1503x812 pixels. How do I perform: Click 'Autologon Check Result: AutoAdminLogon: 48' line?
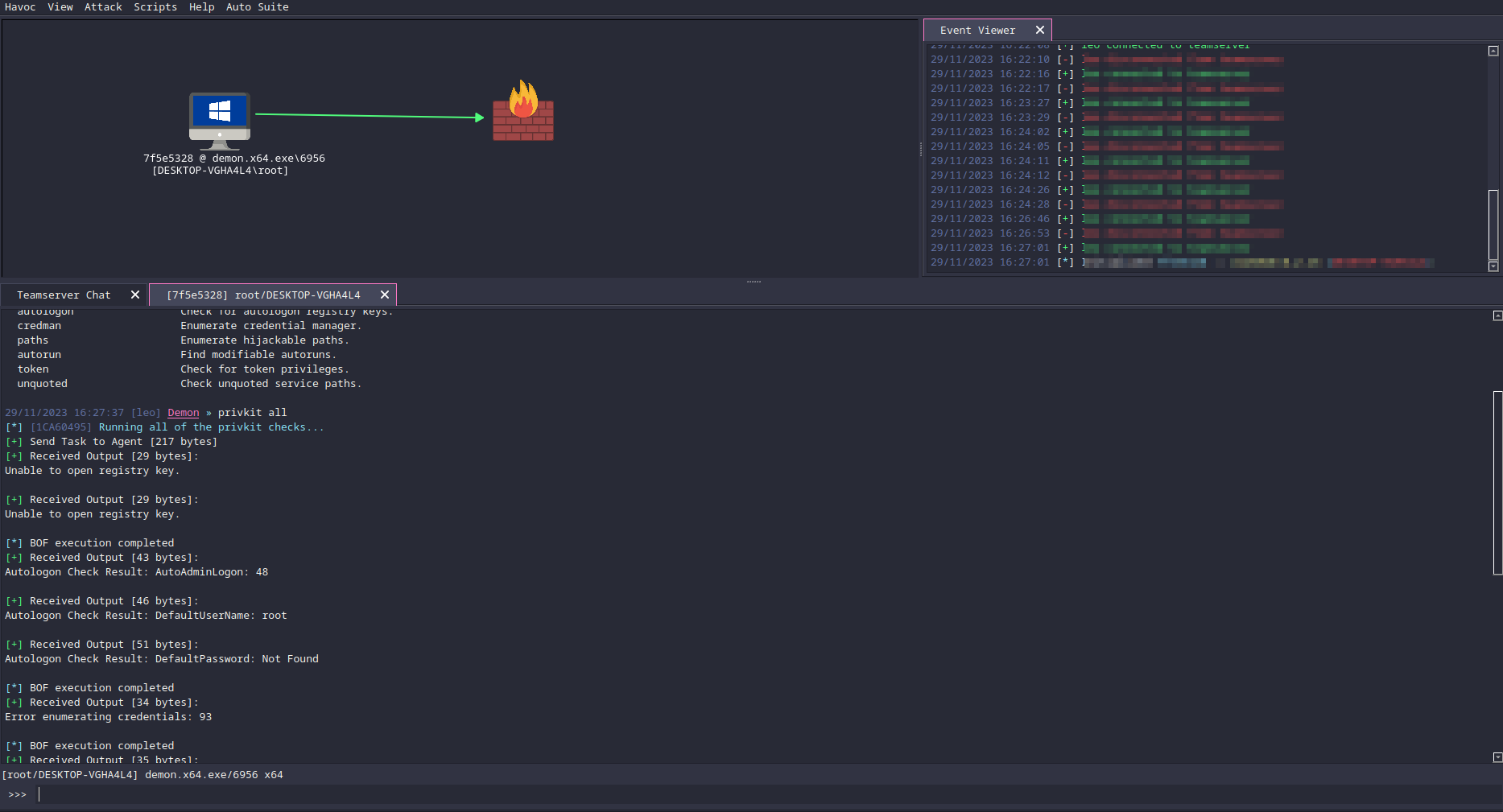click(137, 572)
